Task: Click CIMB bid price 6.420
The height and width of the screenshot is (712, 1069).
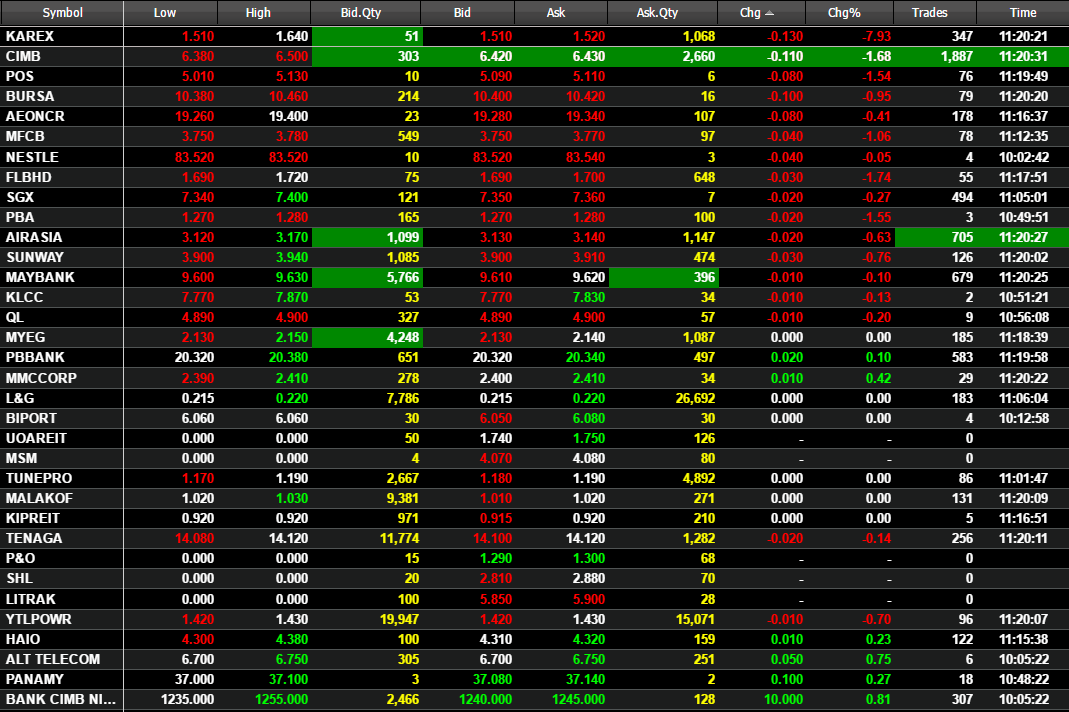Action: click(x=496, y=56)
